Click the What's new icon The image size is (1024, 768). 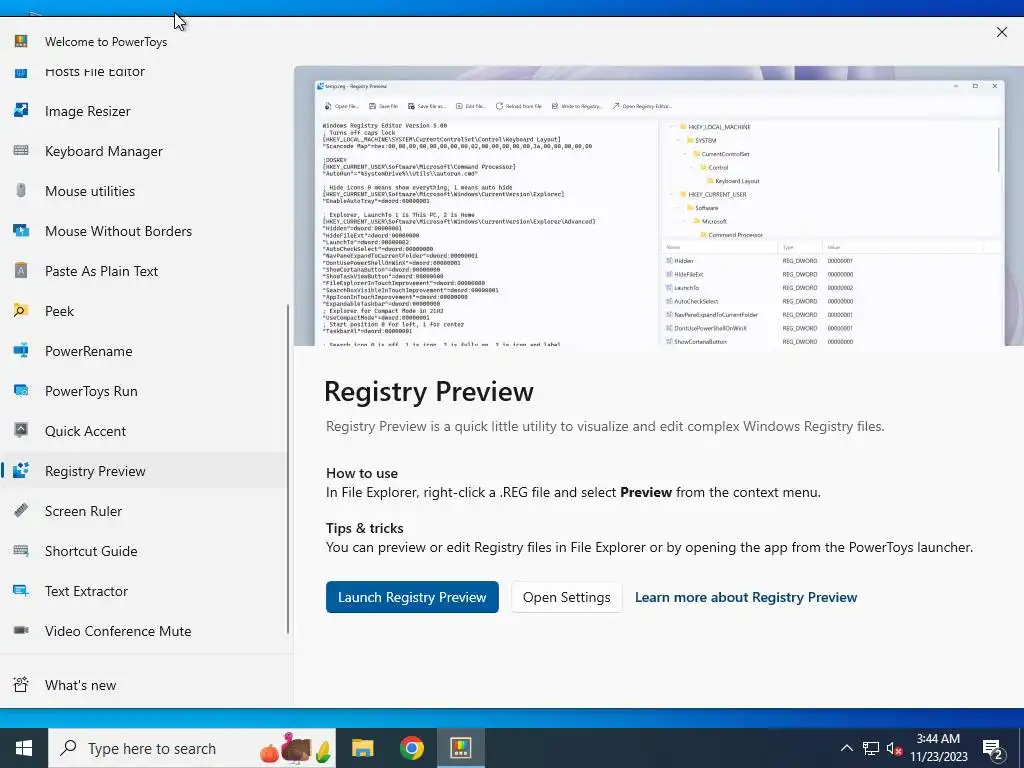21,684
